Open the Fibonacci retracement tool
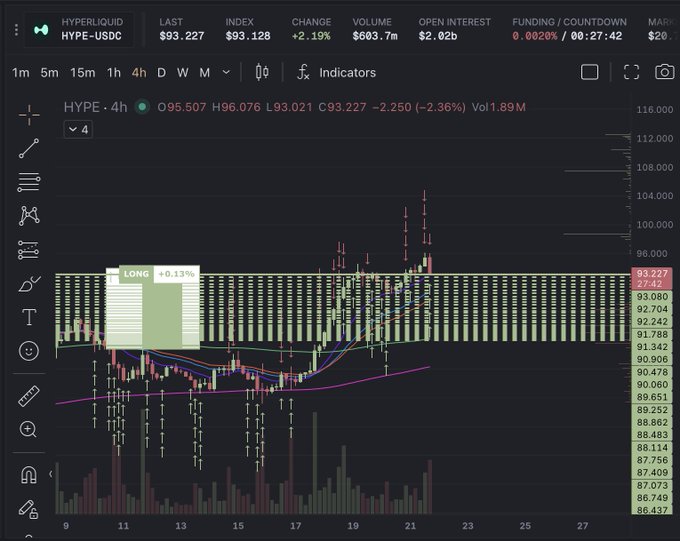Image resolution: width=680 pixels, height=541 pixels. pos(29,182)
